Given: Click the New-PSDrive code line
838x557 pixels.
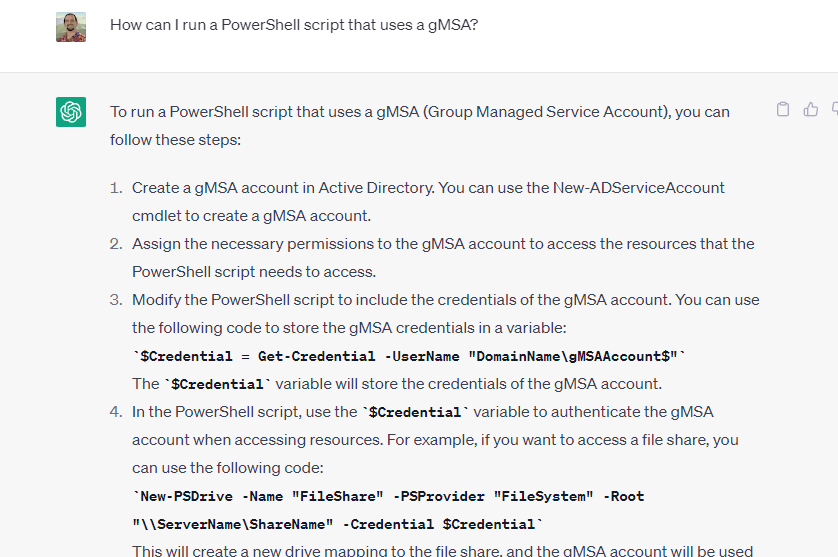Looking at the screenshot, I should 388,496.
